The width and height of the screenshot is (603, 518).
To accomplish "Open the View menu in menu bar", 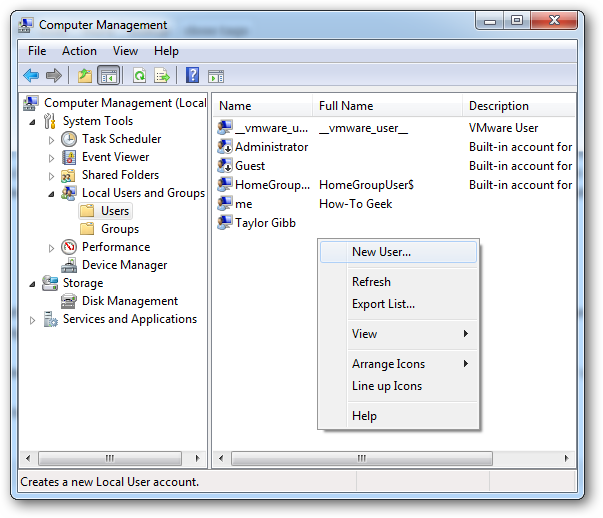I will coord(125,51).
